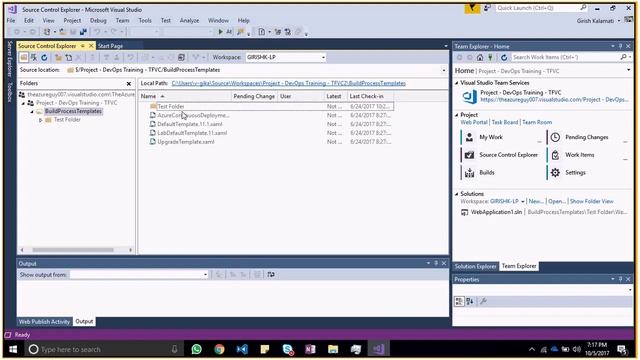Open the Task Board link
The height and width of the screenshot is (360, 640).
504,122
